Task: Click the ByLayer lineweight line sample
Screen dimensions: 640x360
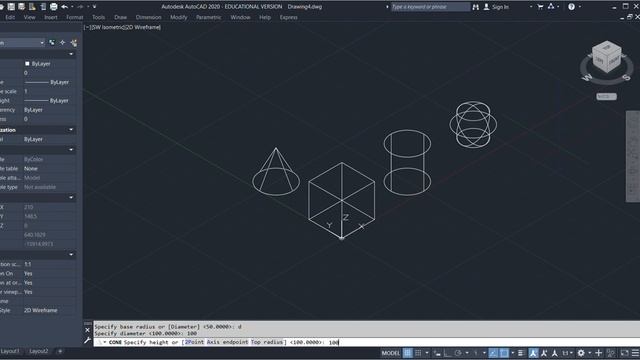Action: [36, 100]
